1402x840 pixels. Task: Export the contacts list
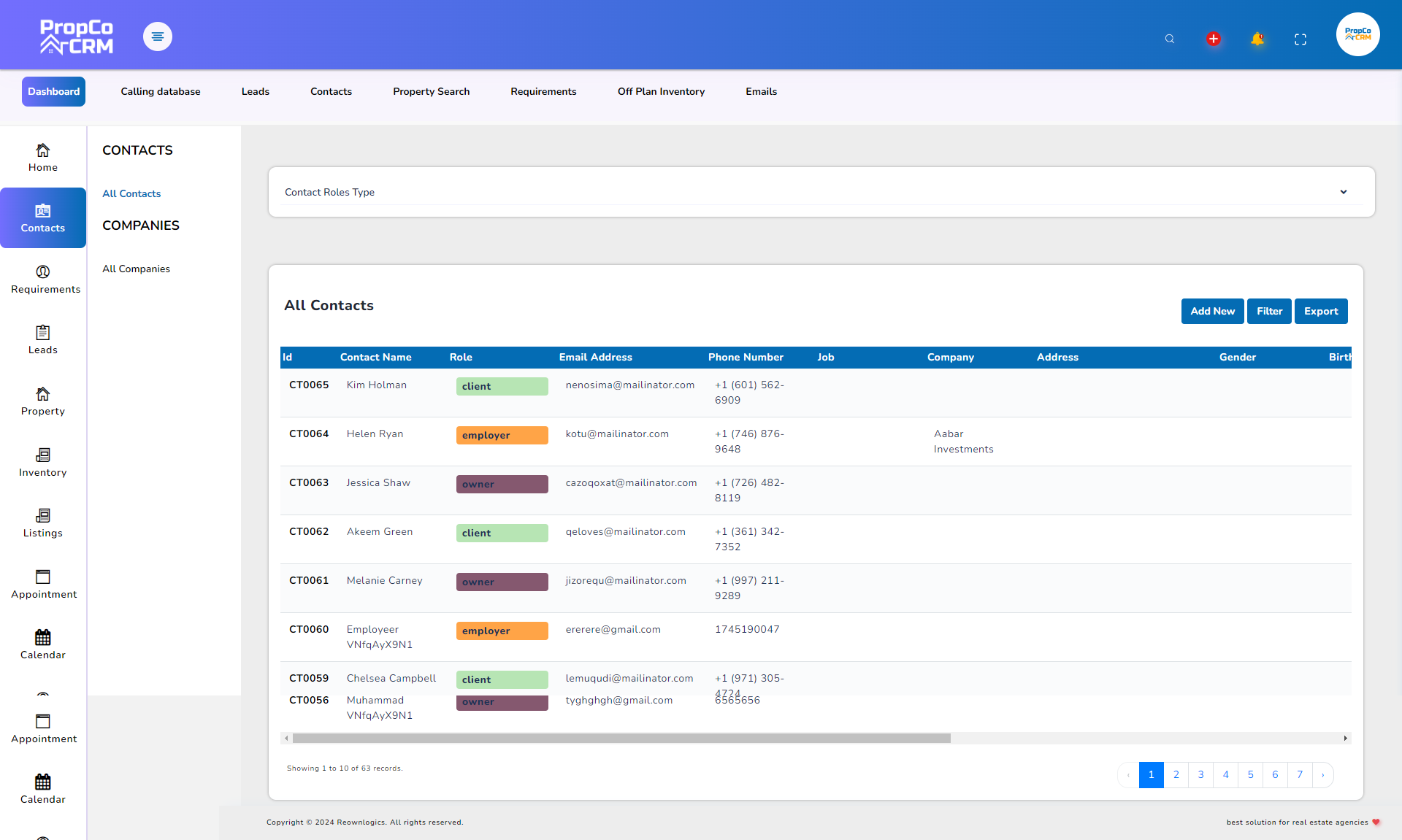pyautogui.click(x=1320, y=311)
